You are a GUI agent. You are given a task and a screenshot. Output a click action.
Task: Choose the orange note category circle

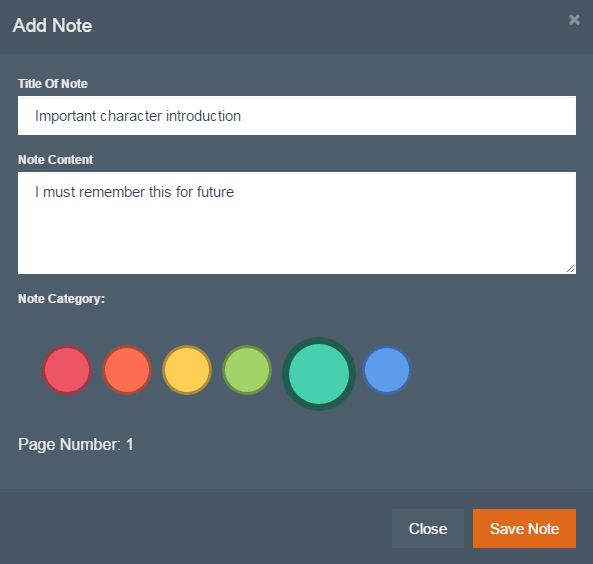coord(127,370)
